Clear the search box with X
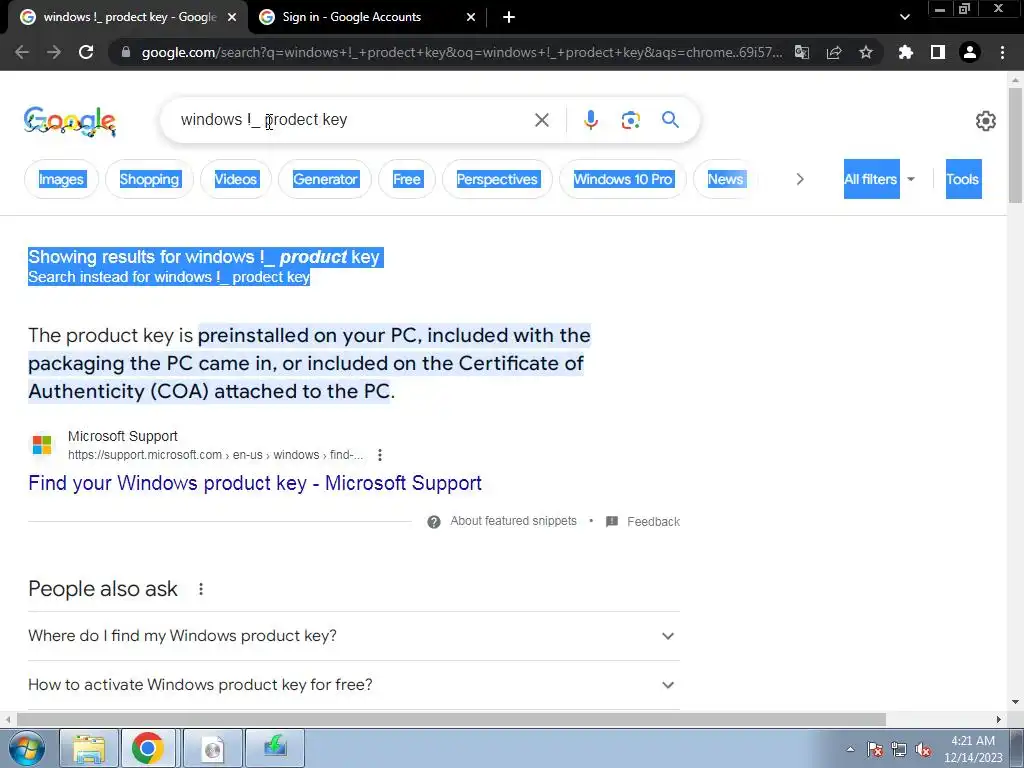The image size is (1024, 768). (x=542, y=120)
